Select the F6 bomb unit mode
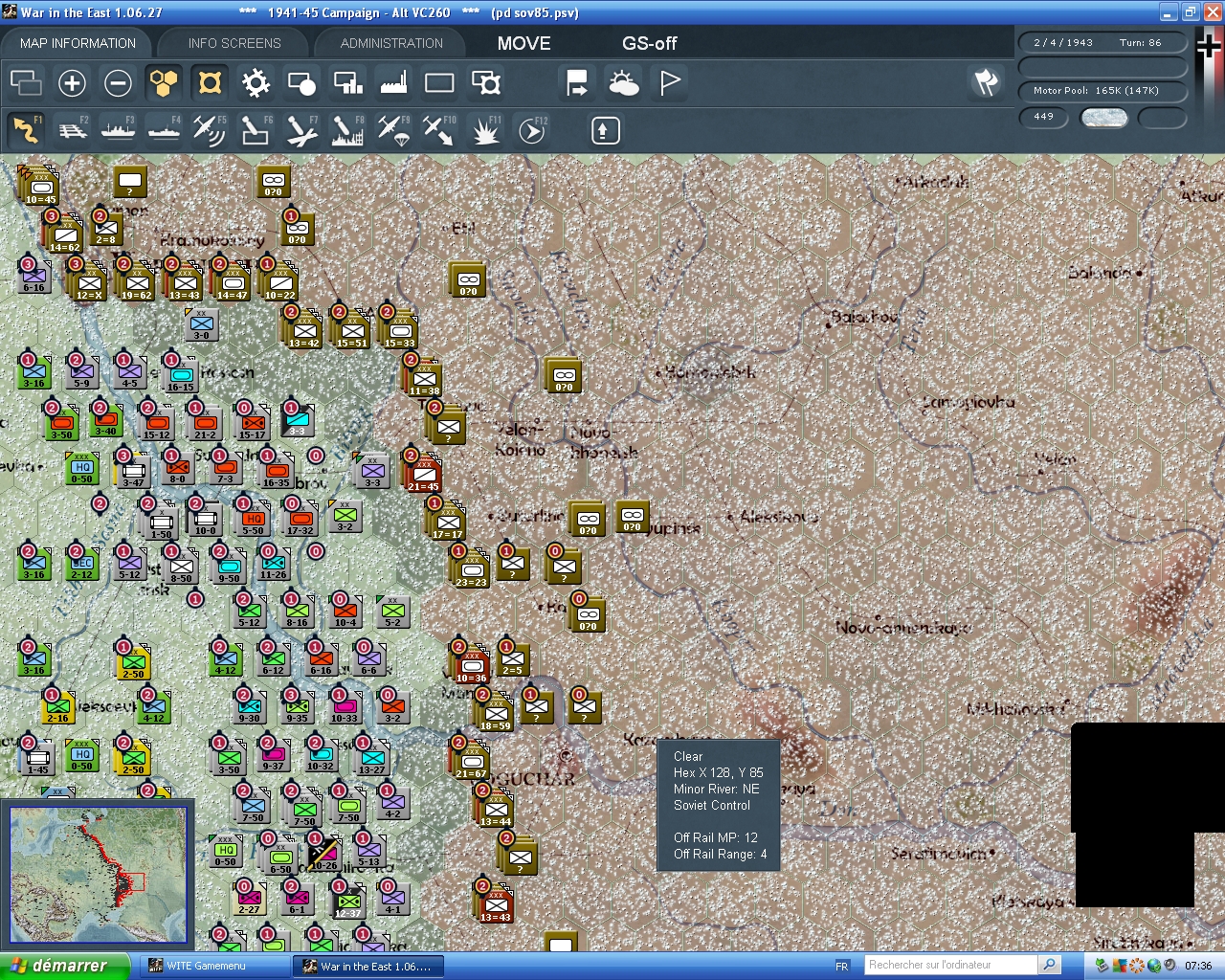 tap(256, 129)
